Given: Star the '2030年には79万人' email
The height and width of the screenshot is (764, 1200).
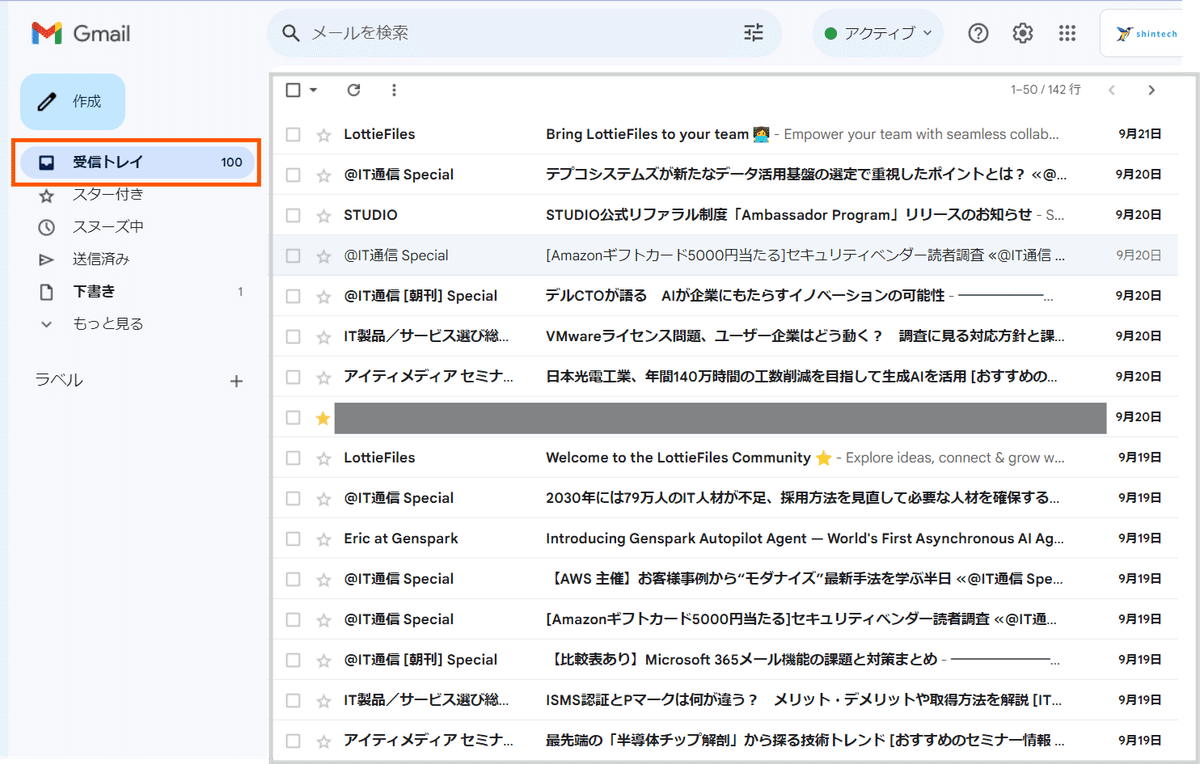Looking at the screenshot, I should tap(323, 499).
